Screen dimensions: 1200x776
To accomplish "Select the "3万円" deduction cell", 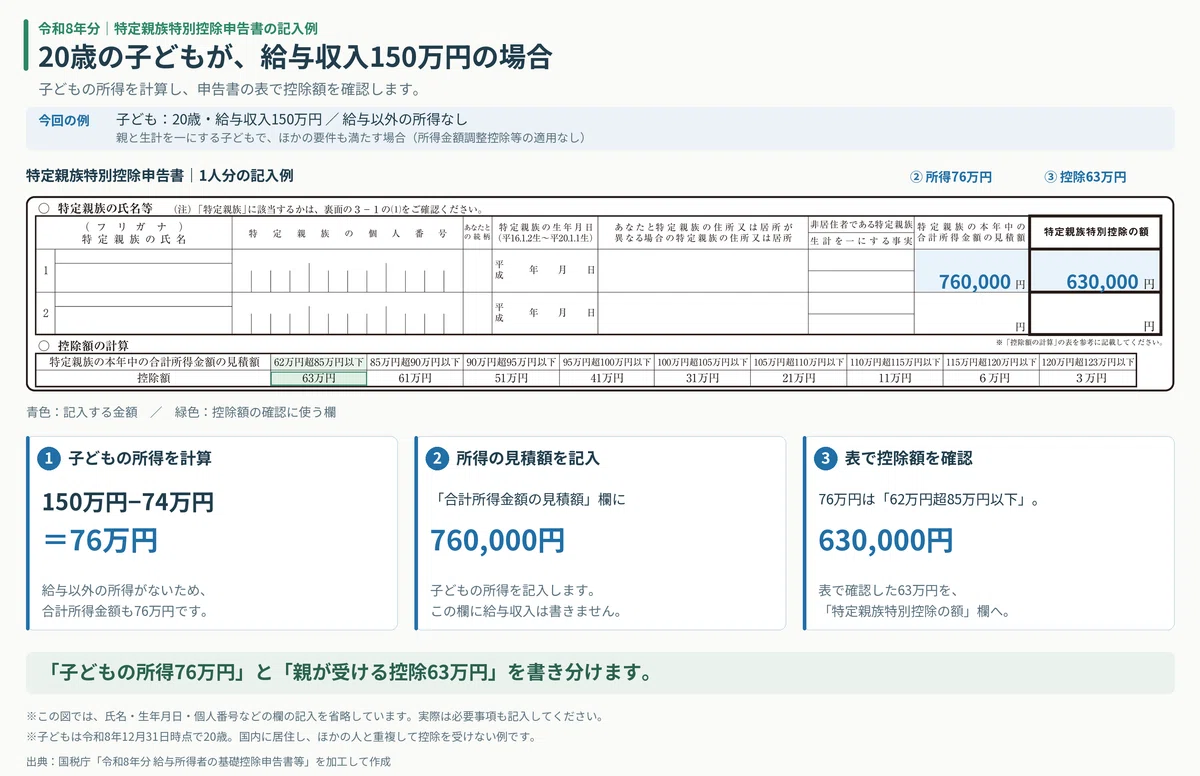I will point(1088,378).
